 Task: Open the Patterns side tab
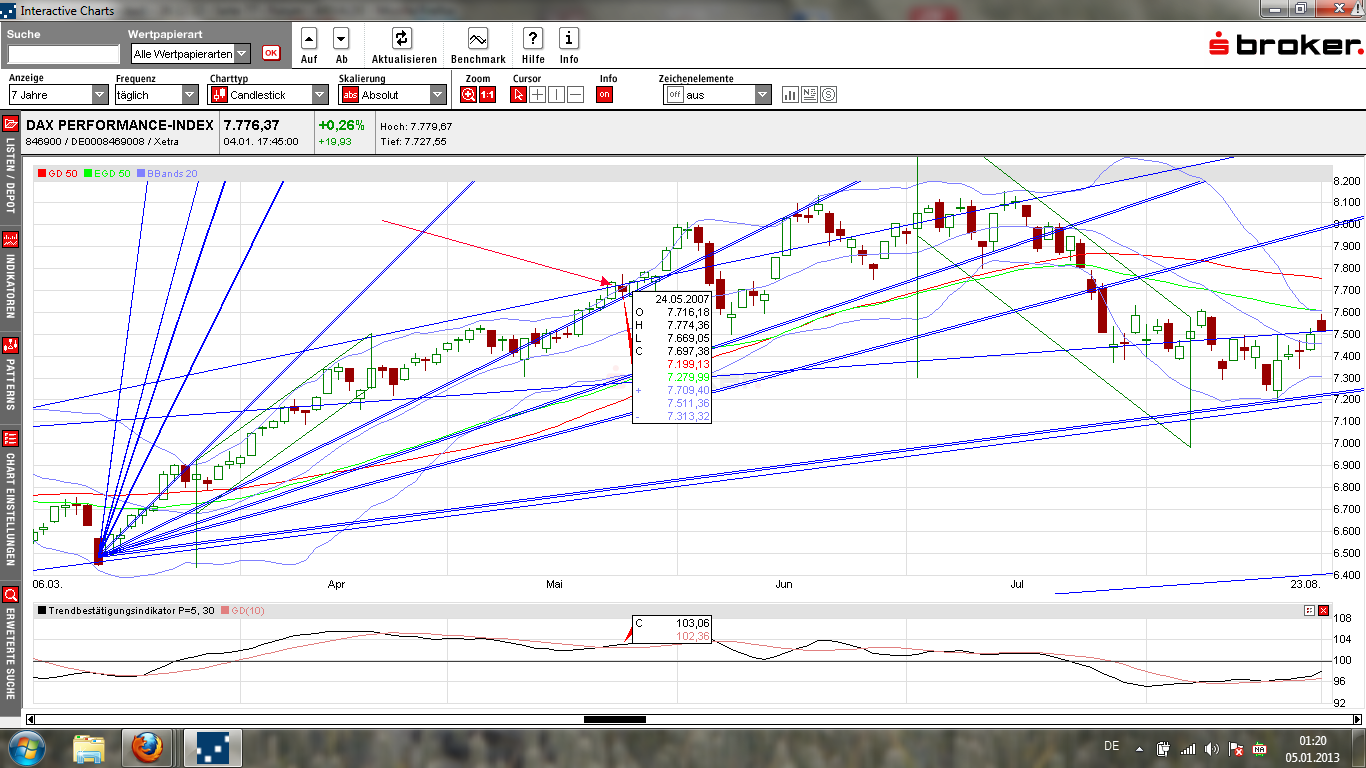[x=11, y=376]
